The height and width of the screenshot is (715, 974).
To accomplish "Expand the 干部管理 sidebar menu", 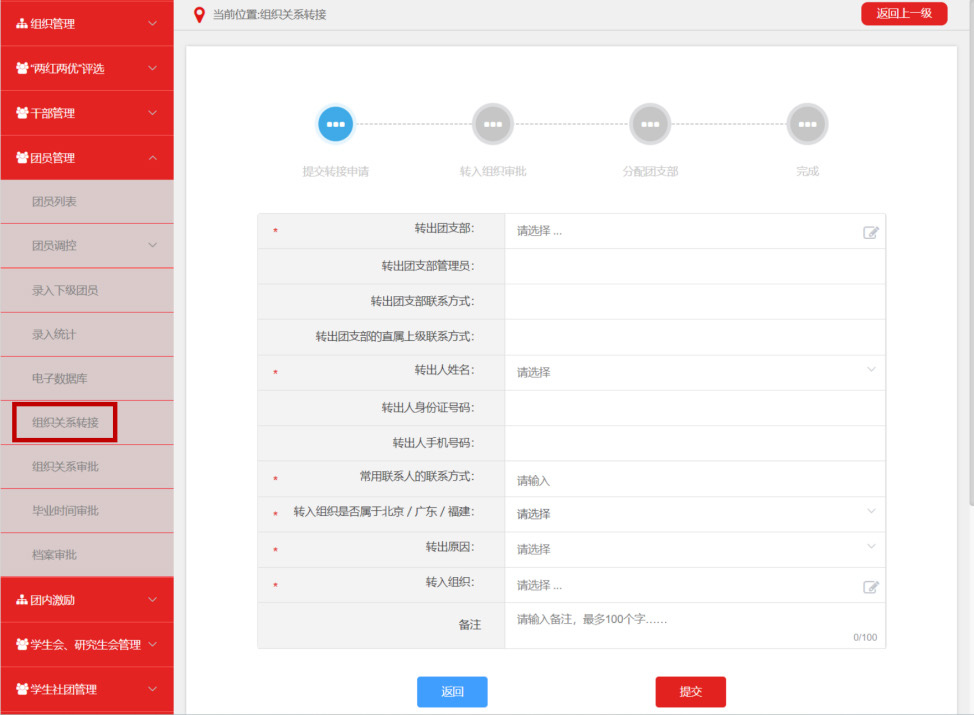I will coord(87,113).
